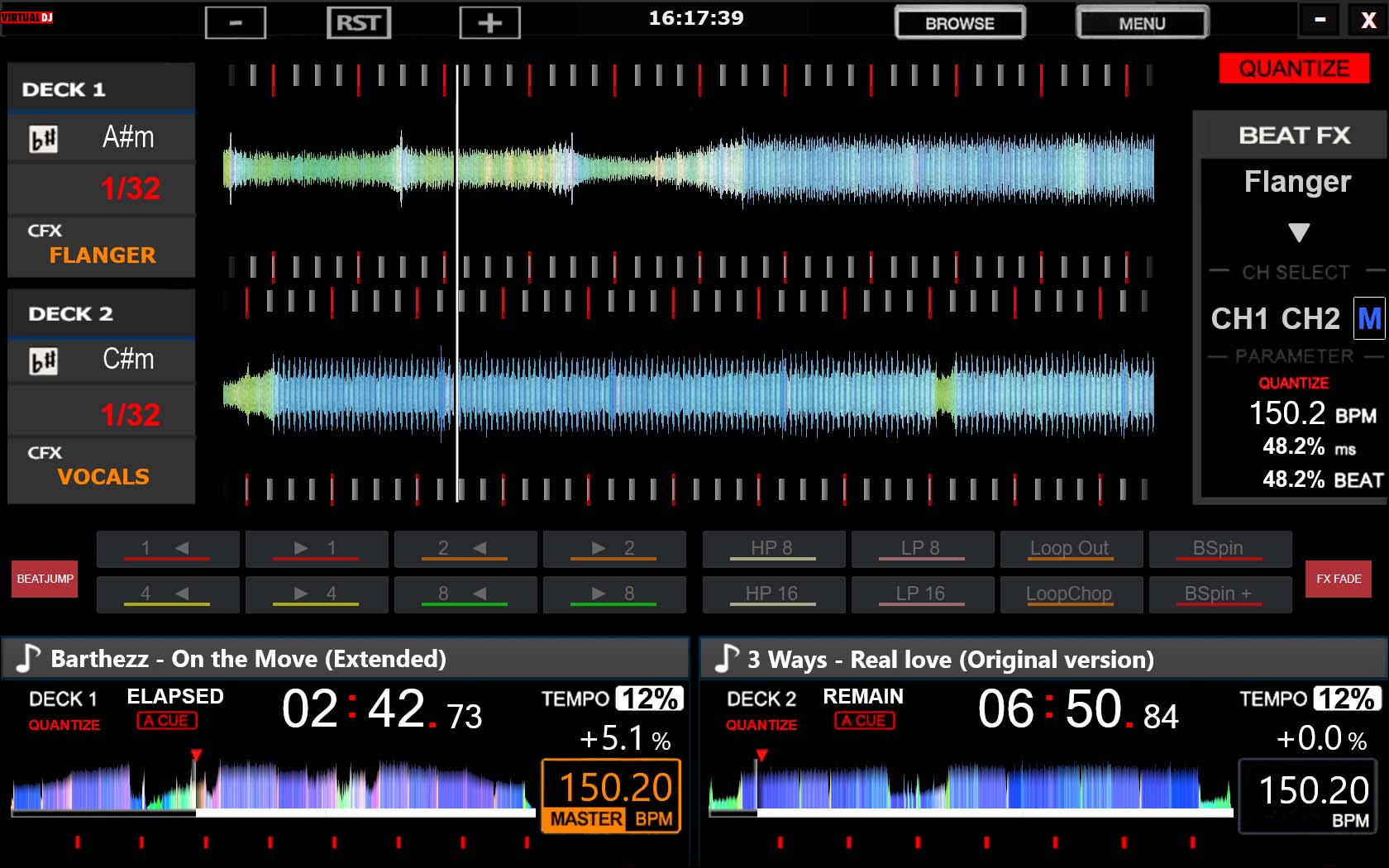Viewport: 1389px width, 868px height.
Task: Jump forward 4 beats pad
Action: [x=317, y=594]
